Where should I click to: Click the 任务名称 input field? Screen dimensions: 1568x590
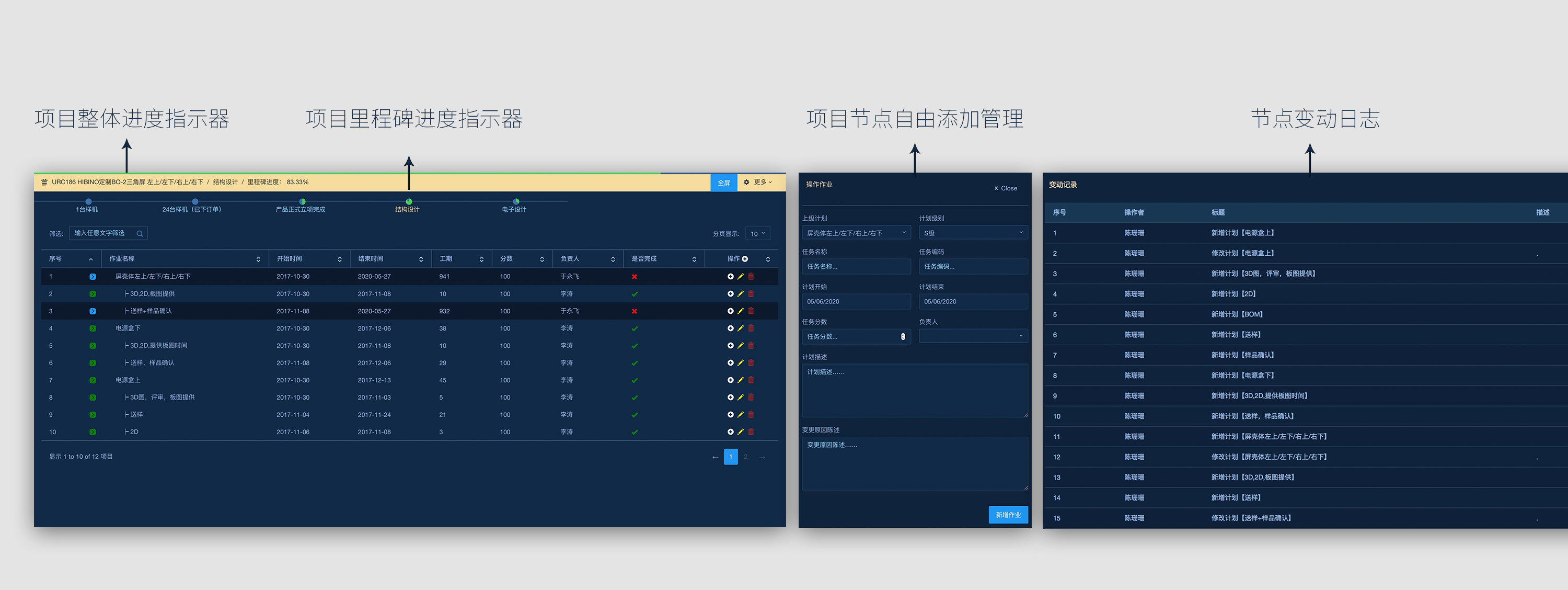coord(855,266)
